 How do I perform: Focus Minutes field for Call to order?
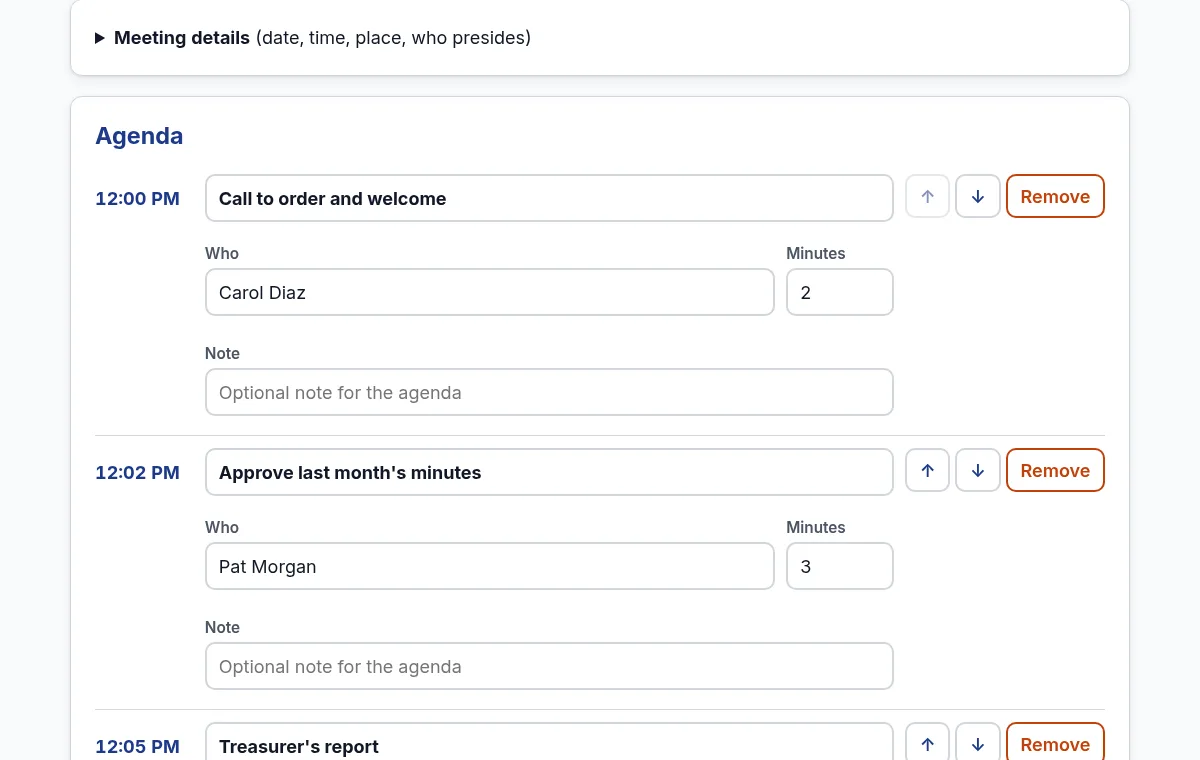coord(840,292)
